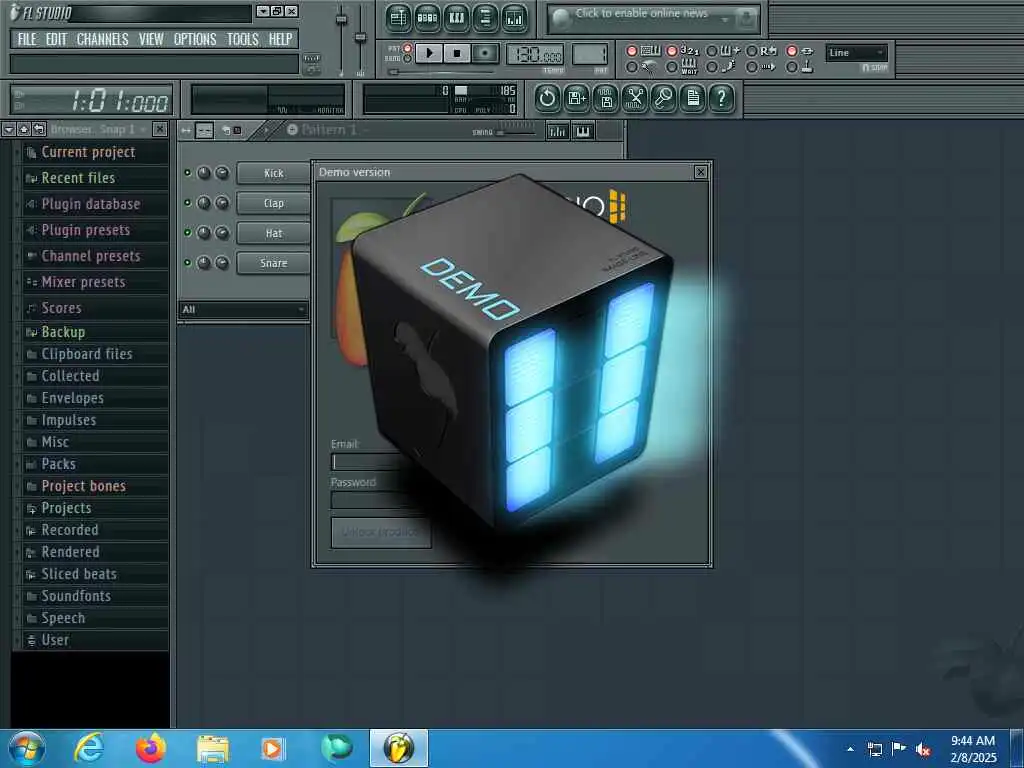Enable Wait for input LED

point(671,67)
